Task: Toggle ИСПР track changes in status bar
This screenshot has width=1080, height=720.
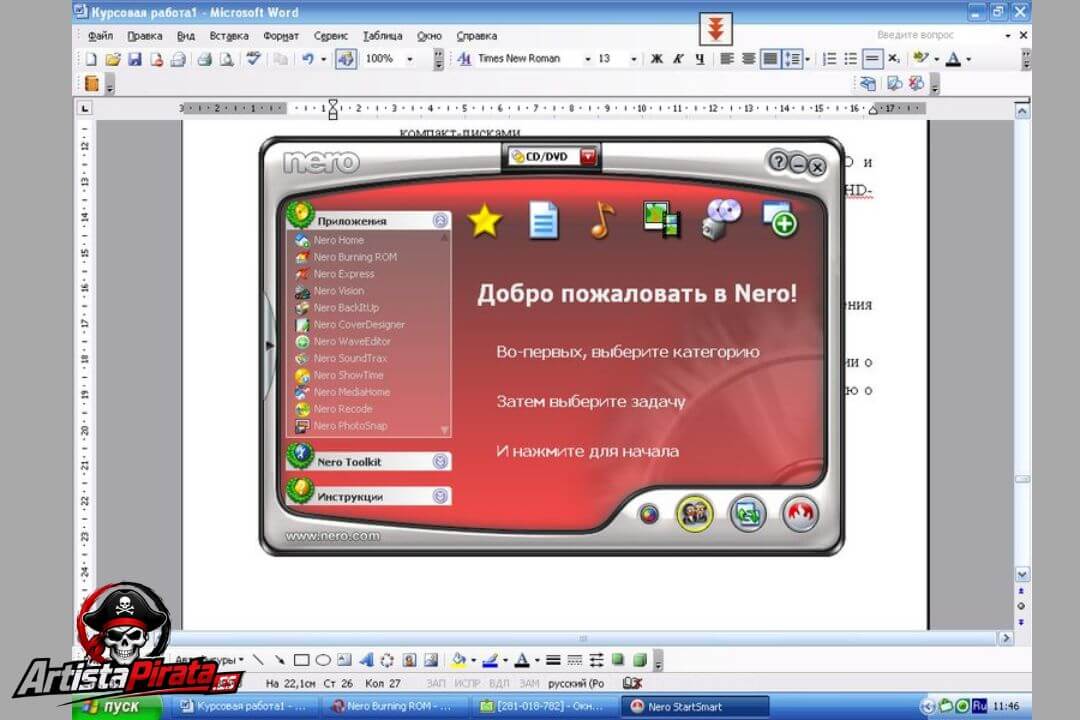Action: pyautogui.click(x=467, y=683)
